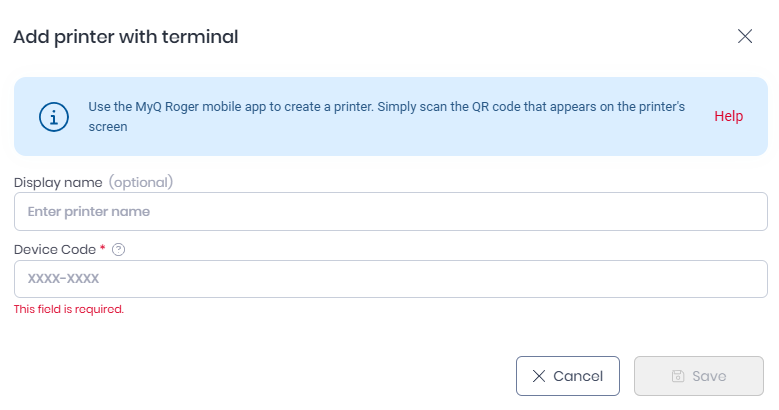Close the Add printer dialog with X
The image size is (779, 410).
[745, 36]
